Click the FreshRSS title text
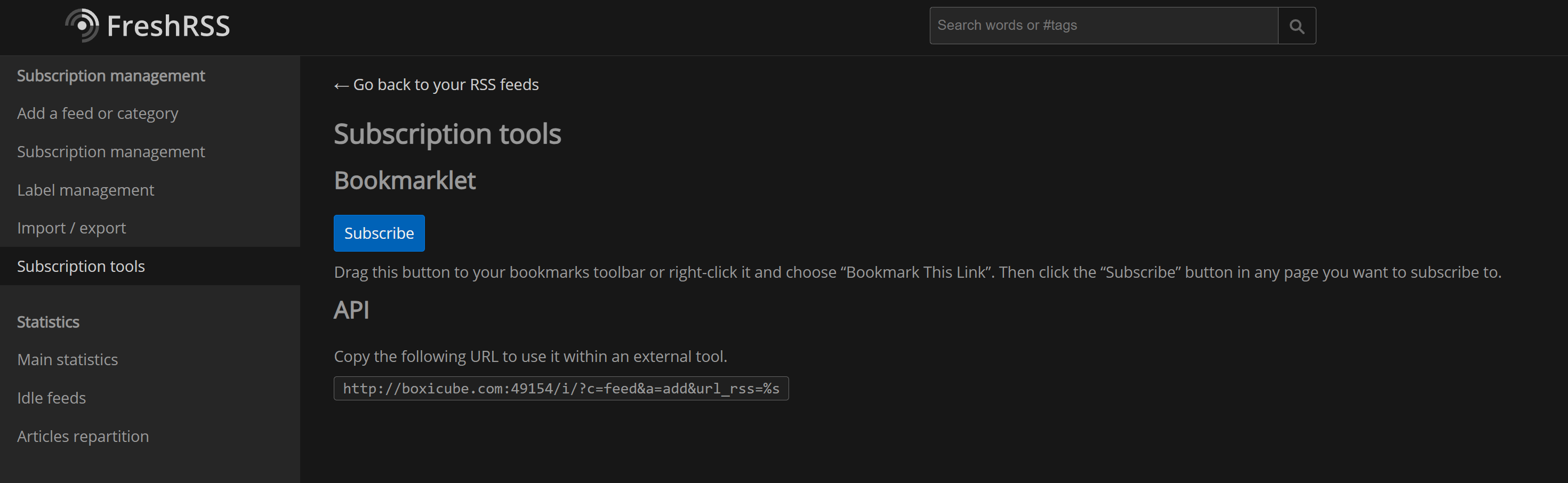1568x483 pixels. tap(168, 26)
